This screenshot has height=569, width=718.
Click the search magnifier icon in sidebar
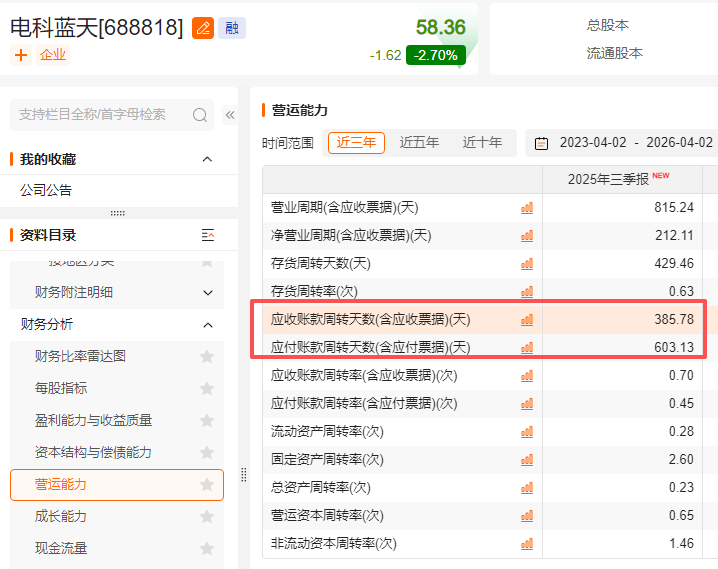coord(200,115)
